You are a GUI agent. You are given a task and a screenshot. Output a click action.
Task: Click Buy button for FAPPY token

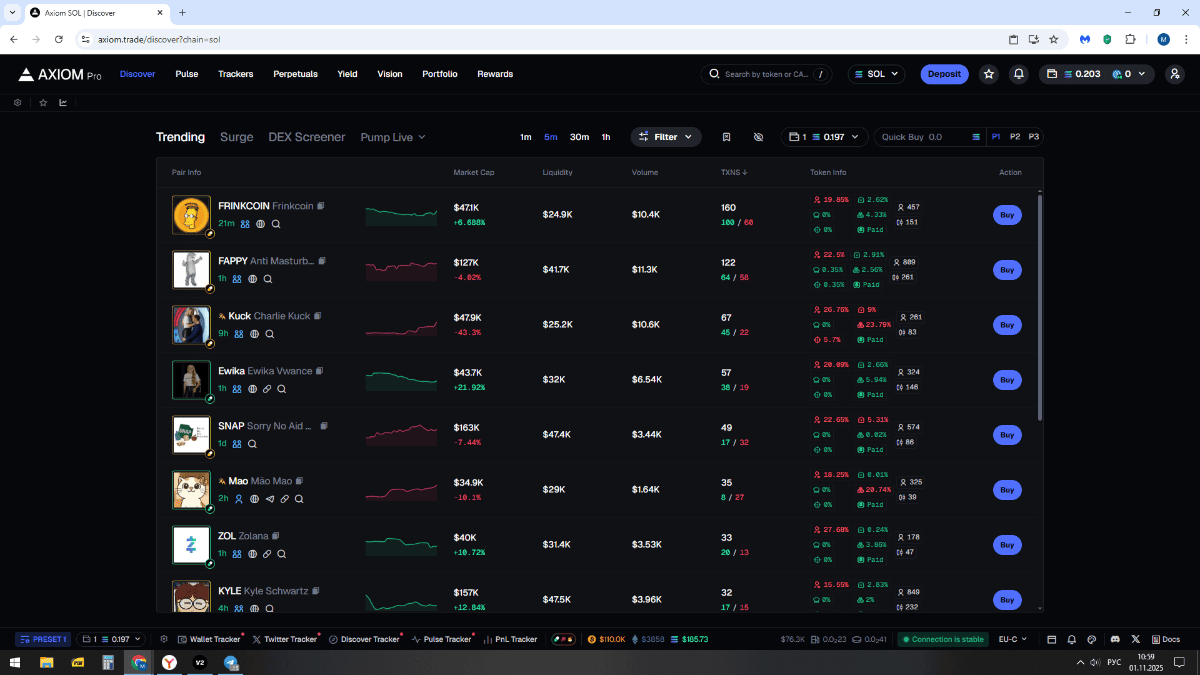[x=1007, y=270]
